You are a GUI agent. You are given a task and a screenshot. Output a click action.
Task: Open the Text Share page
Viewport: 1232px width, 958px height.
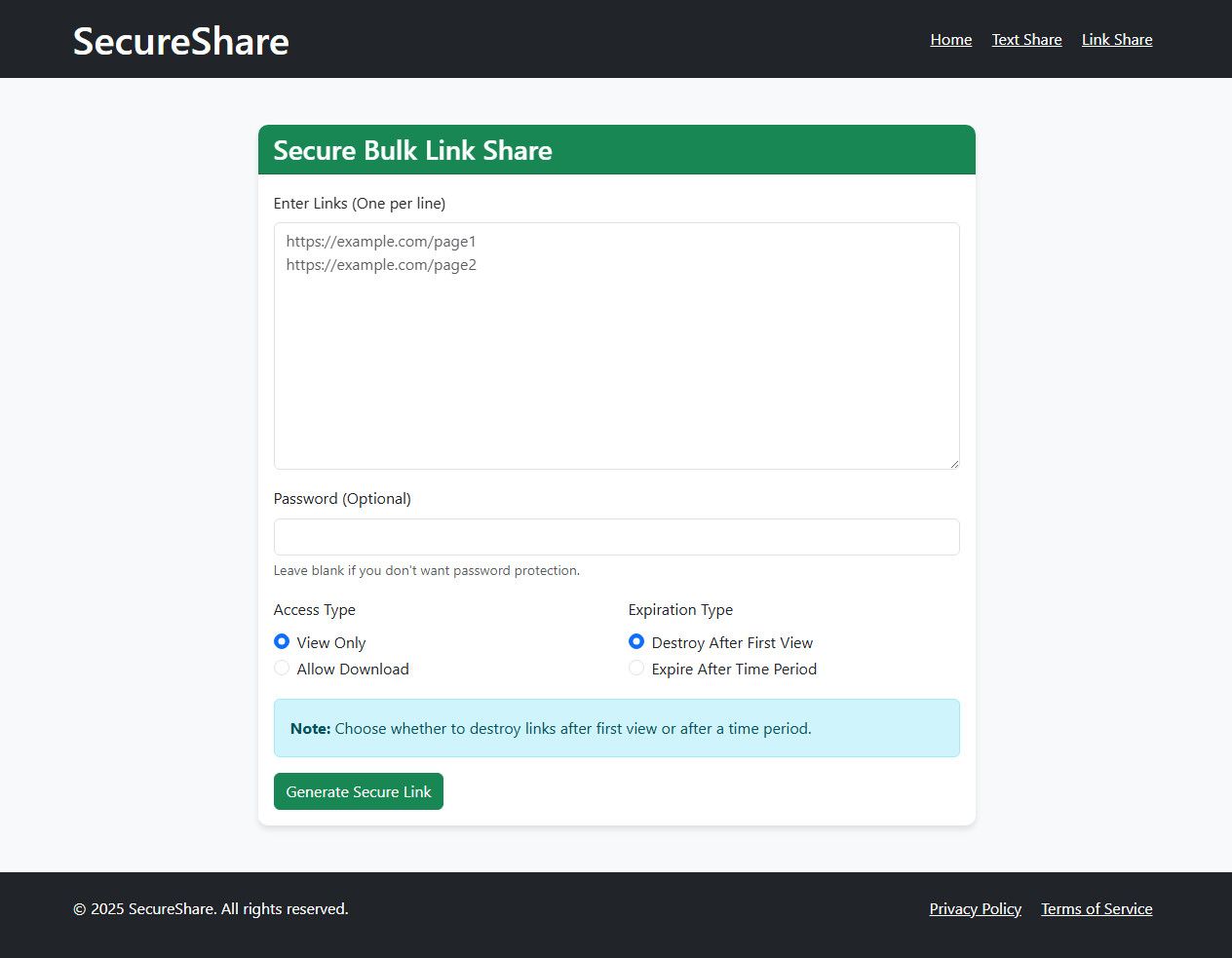tap(1026, 40)
